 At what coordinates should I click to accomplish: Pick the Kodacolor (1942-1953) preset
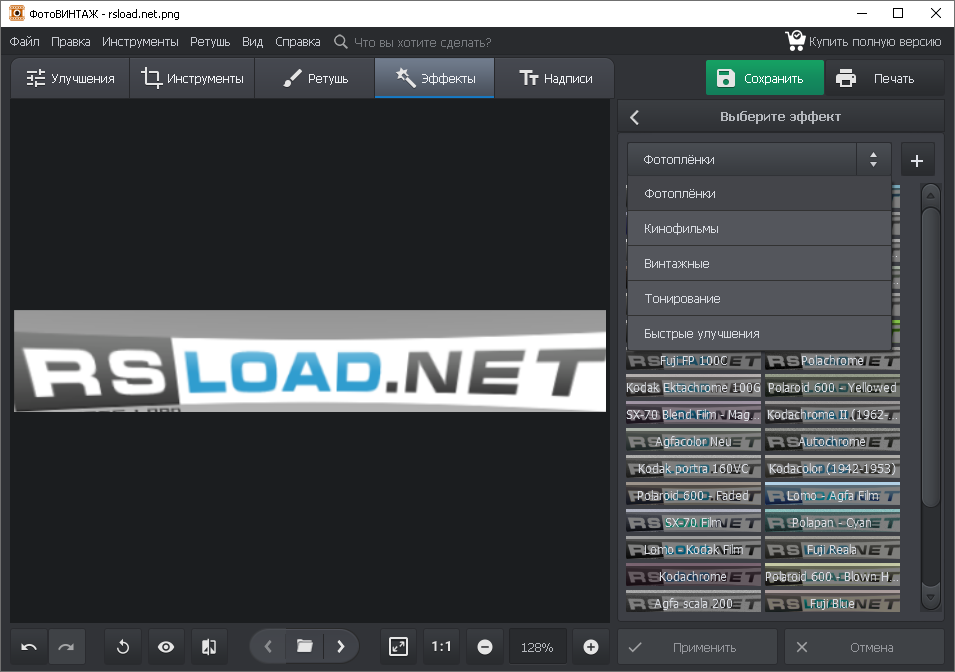[x=833, y=469]
